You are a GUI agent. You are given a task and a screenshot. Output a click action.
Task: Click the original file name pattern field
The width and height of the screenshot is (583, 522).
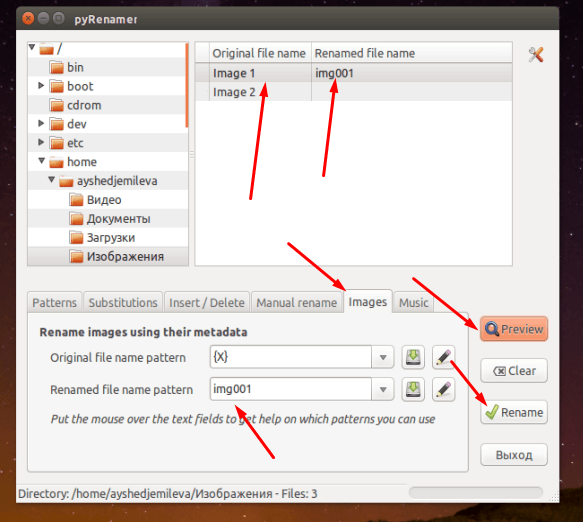tap(291, 357)
